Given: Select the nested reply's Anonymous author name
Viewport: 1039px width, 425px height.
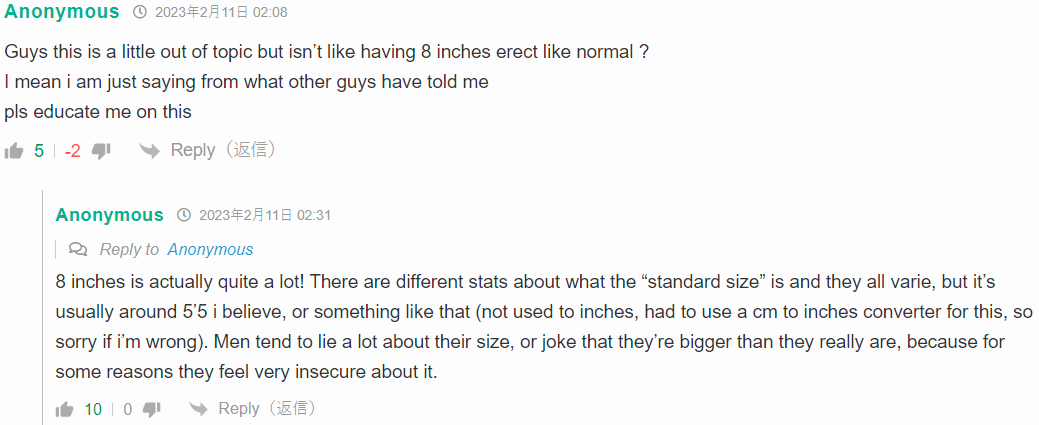Looking at the screenshot, I should pos(109,215).
